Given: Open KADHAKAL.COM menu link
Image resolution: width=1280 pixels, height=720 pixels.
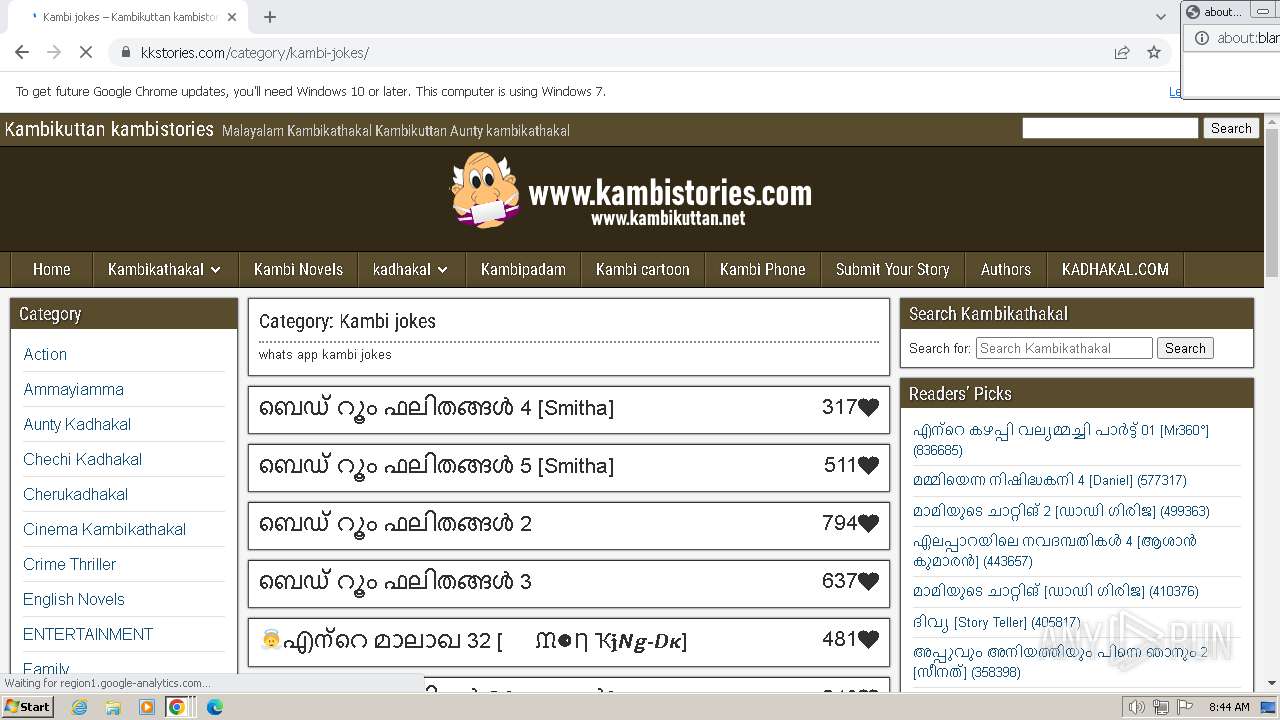Looking at the screenshot, I should tap(1115, 269).
